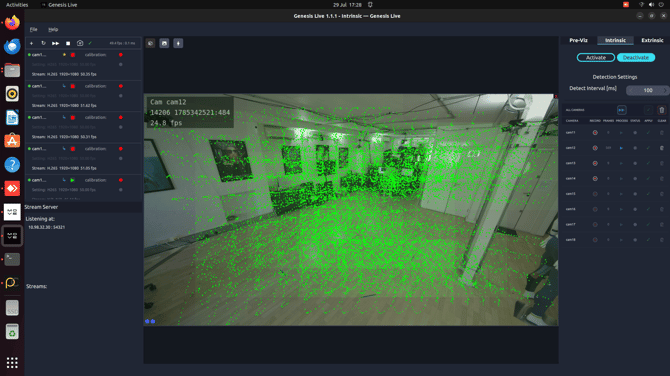Screen dimensions: 670x376
Task: Click the camera snapshot icon in toolbar
Action: 80,43
